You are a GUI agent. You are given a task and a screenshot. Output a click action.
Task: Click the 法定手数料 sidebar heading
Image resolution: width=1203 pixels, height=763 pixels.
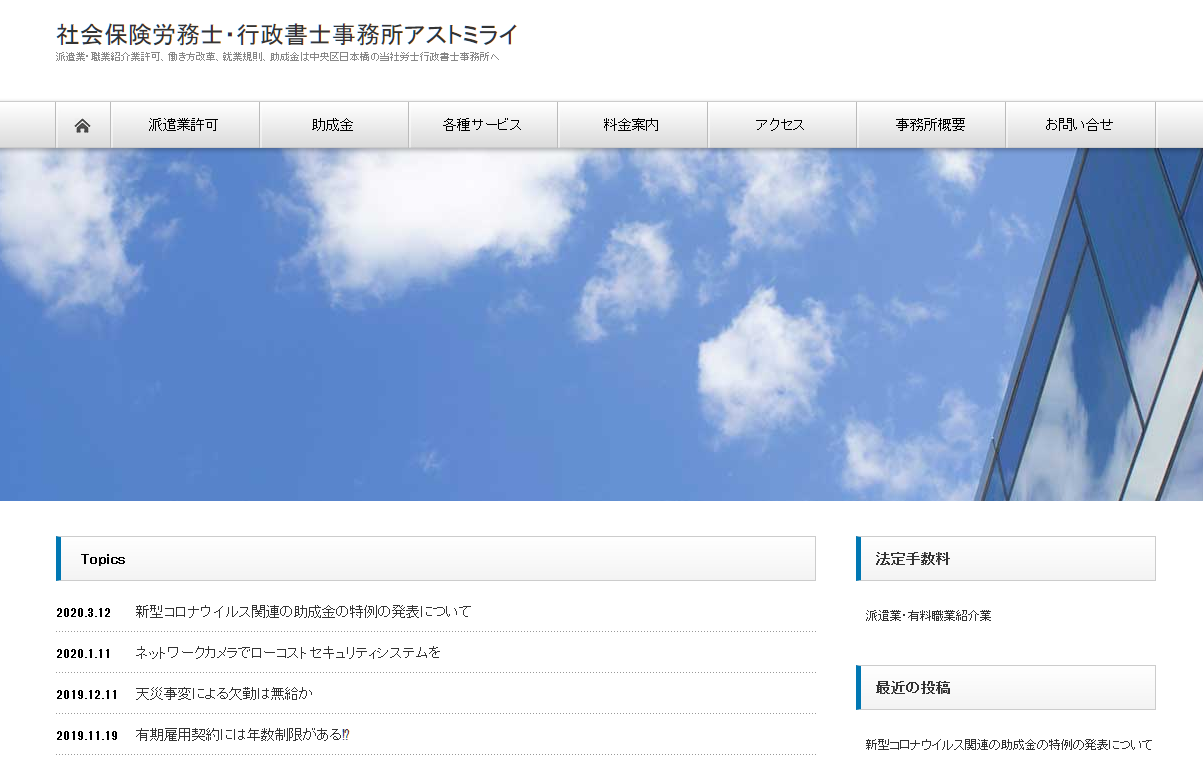908,559
